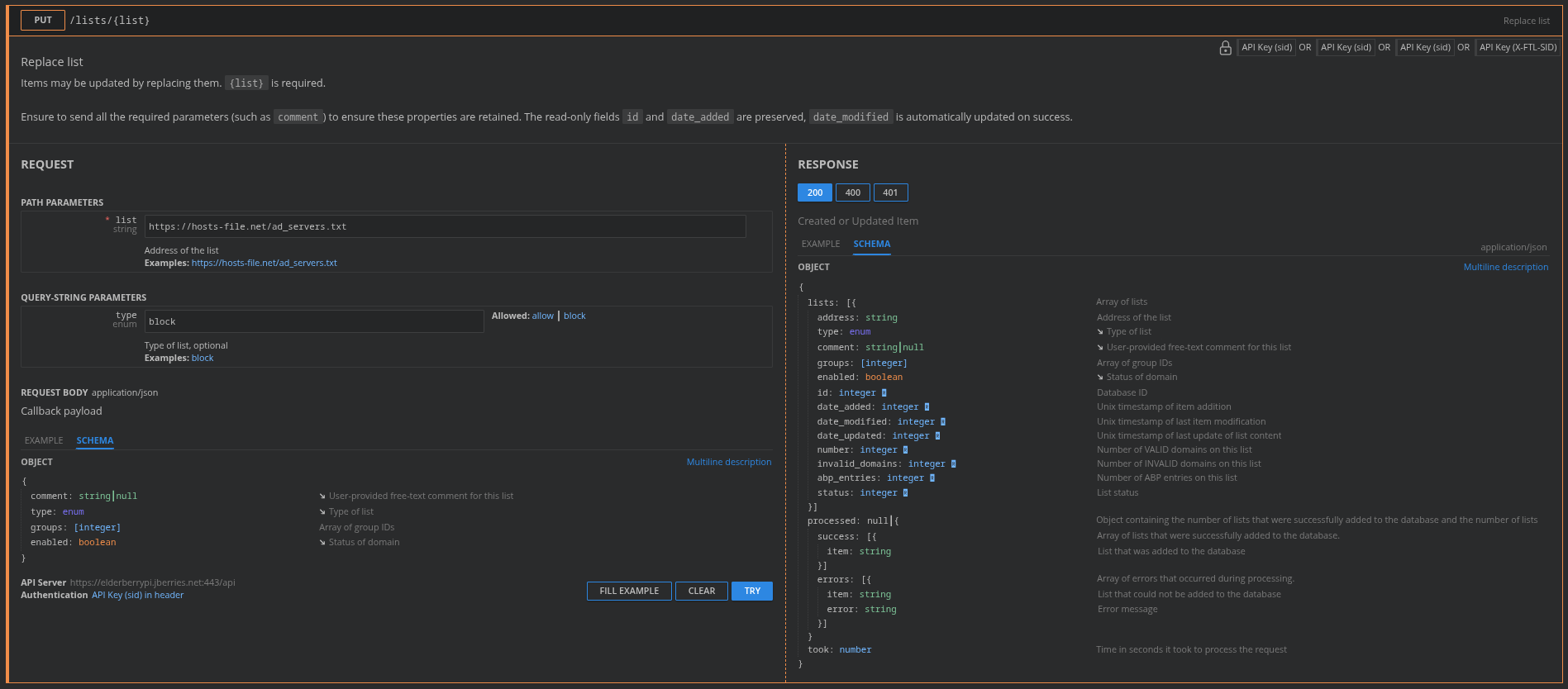Screen dimensions: 1568x689
Task: Expand response comment description arrow
Action: point(1100,348)
